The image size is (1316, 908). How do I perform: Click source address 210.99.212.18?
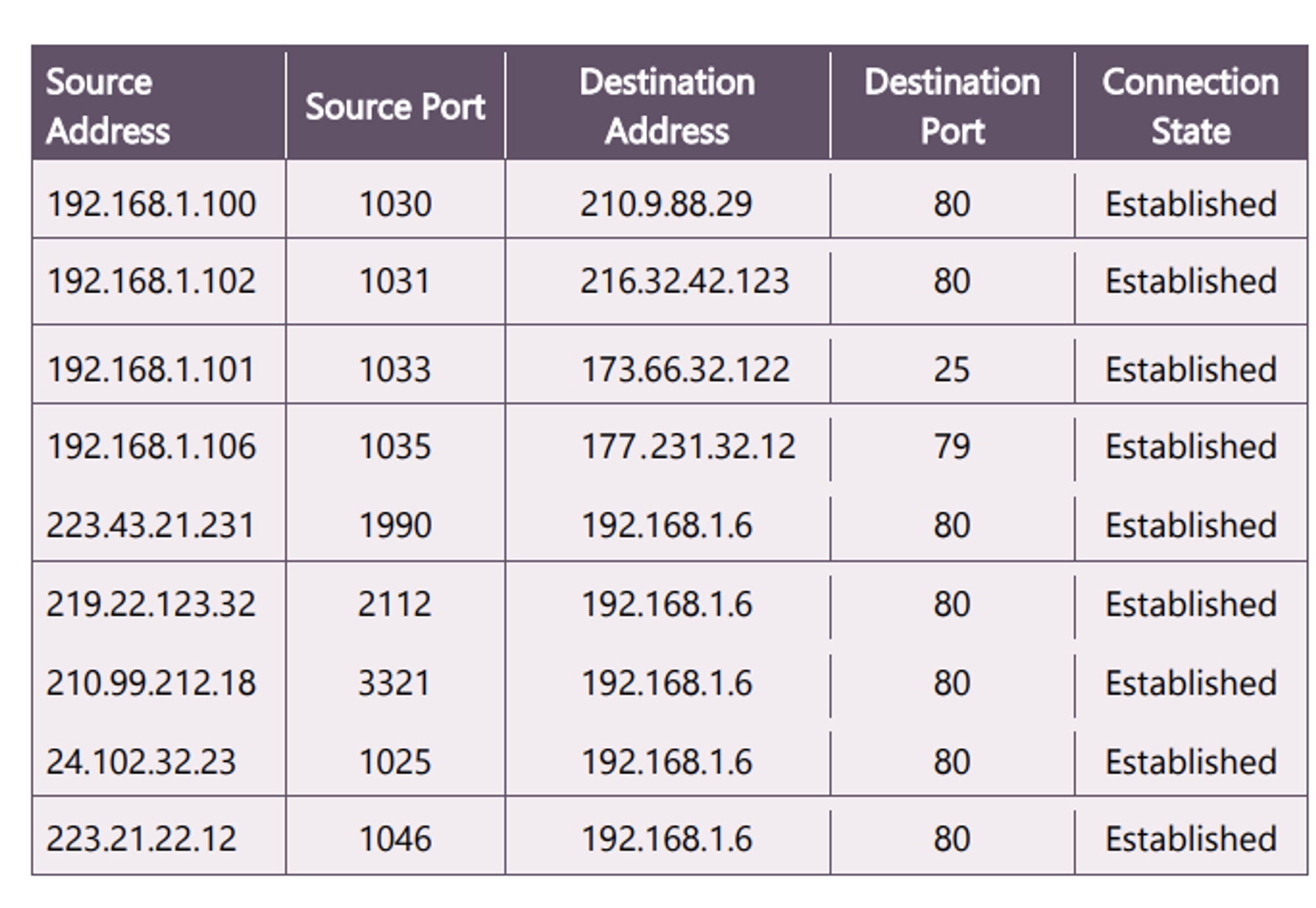[151, 682]
